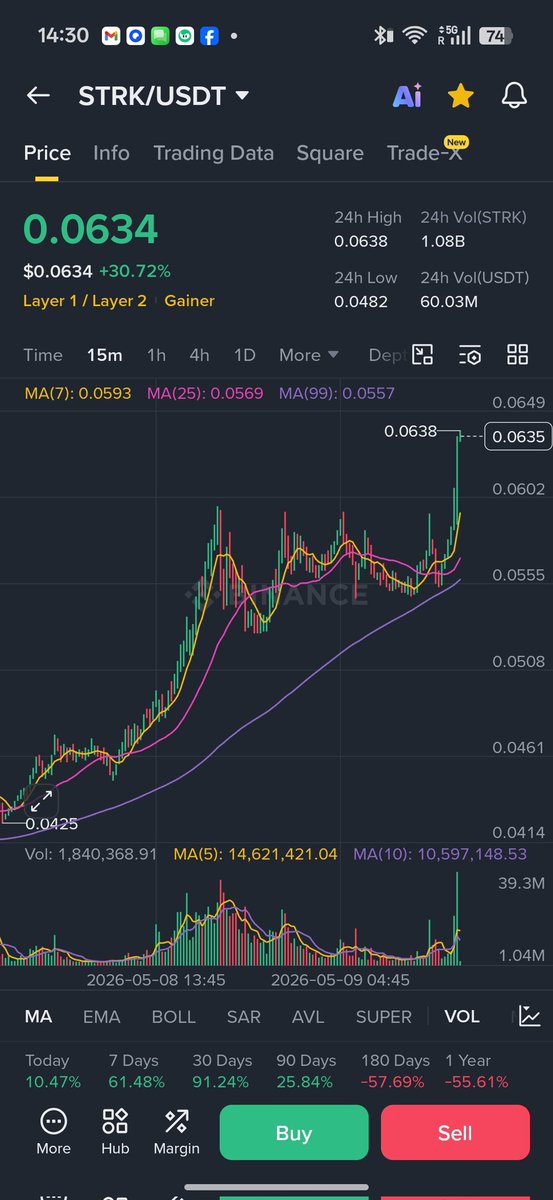Tap the MA(99): 0.0557 label
The width and height of the screenshot is (553, 1200).
(x=337, y=393)
